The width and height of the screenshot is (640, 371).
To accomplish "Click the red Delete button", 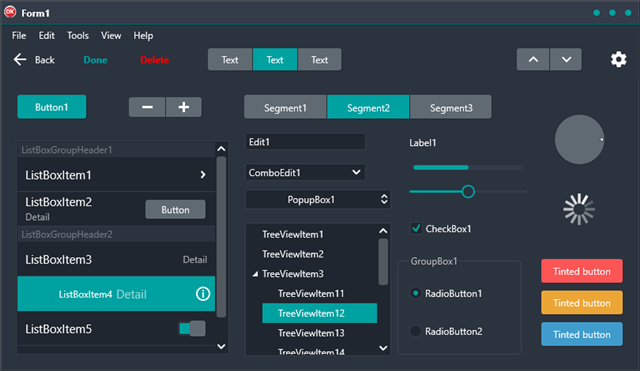I will click(x=155, y=60).
